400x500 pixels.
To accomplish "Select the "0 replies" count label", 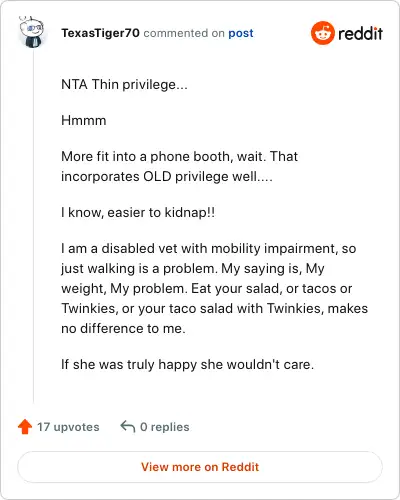I will (165, 427).
